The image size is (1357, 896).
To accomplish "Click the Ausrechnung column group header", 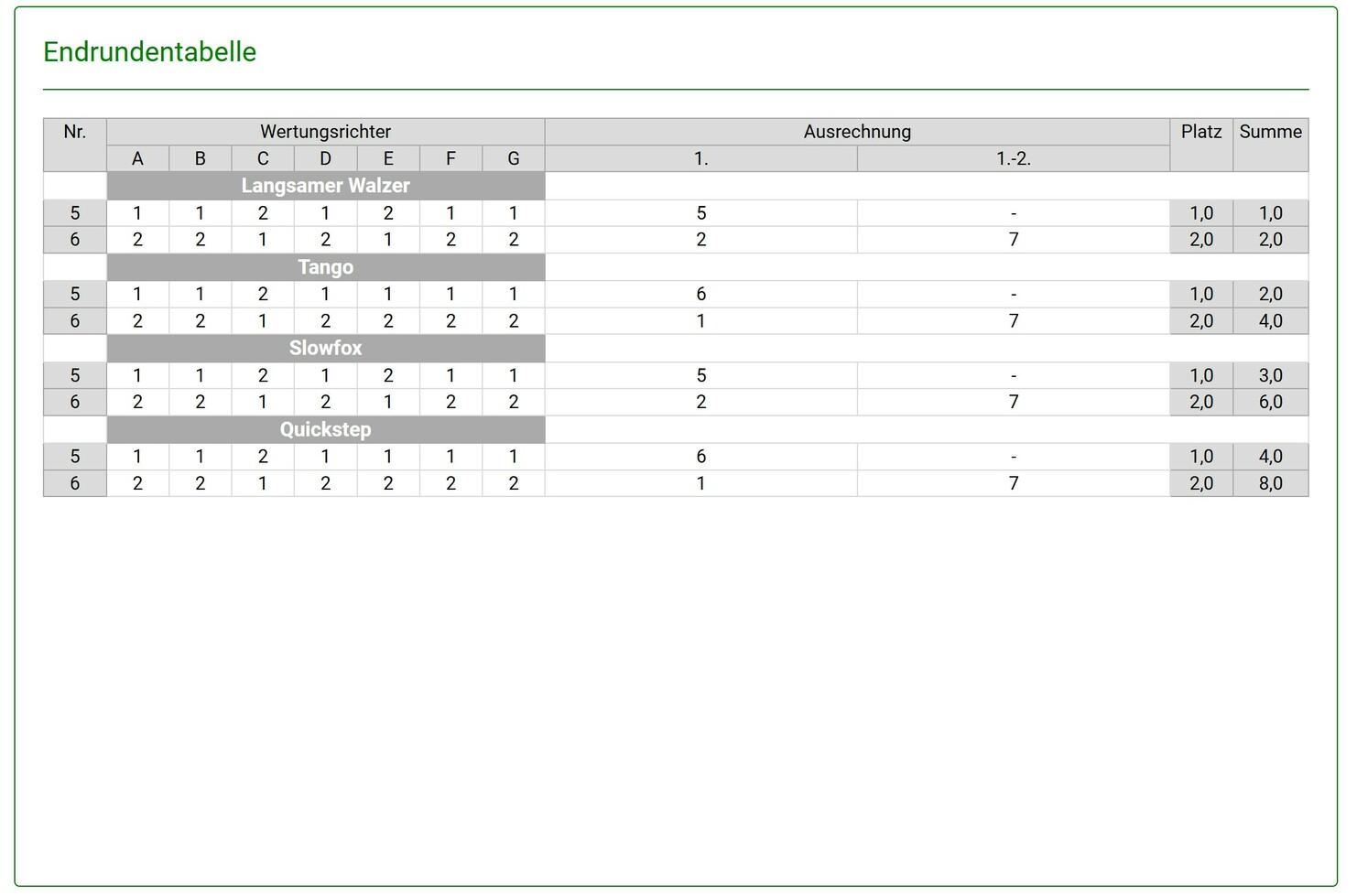I will click(x=857, y=132).
